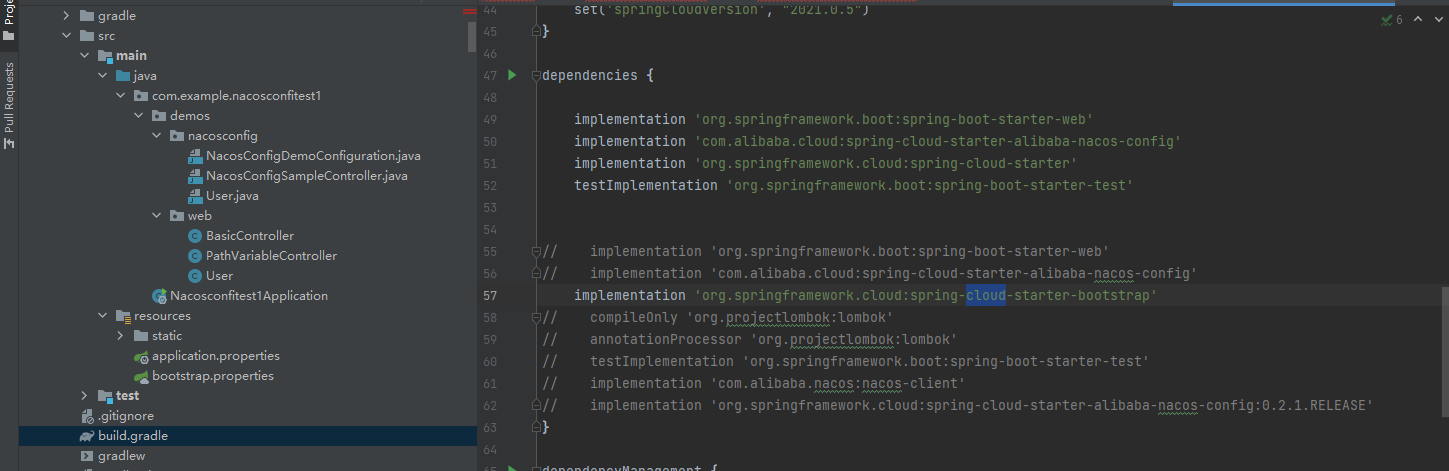Click problem count '6' in inspections widget
Image resolution: width=1449 pixels, height=471 pixels.
coord(1399,19)
